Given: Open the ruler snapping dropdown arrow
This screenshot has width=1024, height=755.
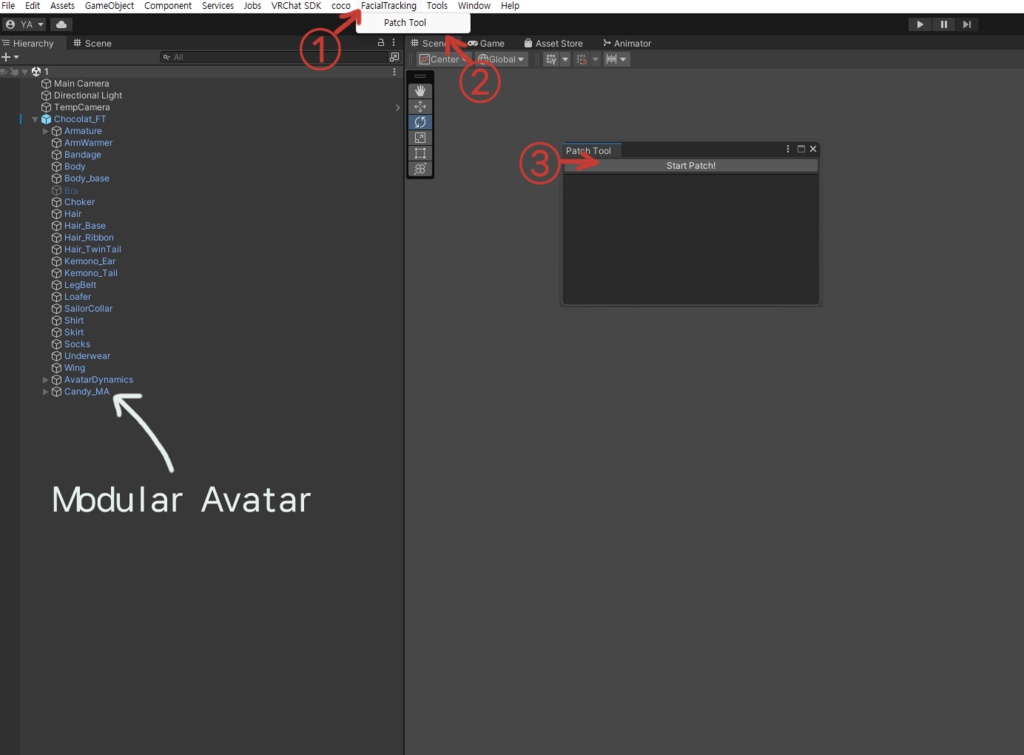Looking at the screenshot, I should (x=623, y=59).
